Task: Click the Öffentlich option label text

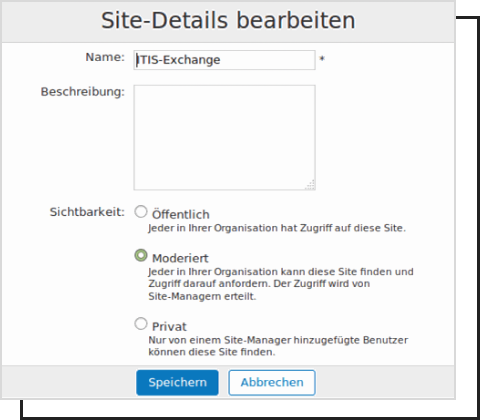Action: (x=181, y=214)
